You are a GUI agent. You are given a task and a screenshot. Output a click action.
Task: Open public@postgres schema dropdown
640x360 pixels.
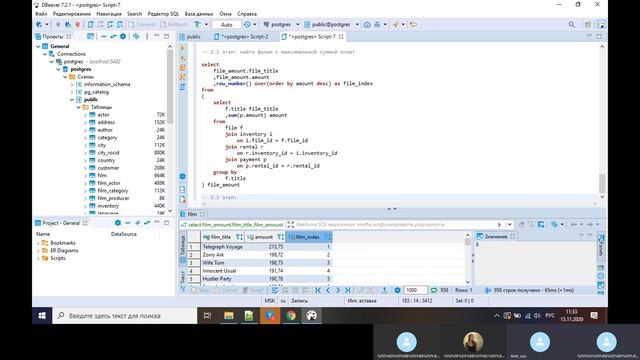[x=357, y=24]
